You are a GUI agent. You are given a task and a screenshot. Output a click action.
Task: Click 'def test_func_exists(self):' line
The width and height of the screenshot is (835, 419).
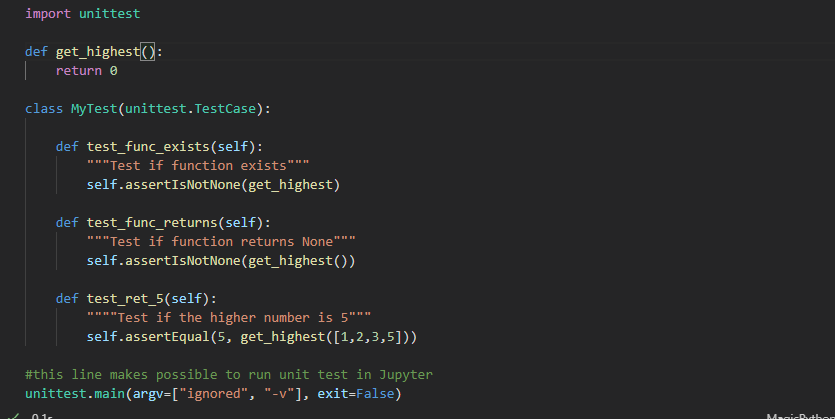click(x=159, y=146)
